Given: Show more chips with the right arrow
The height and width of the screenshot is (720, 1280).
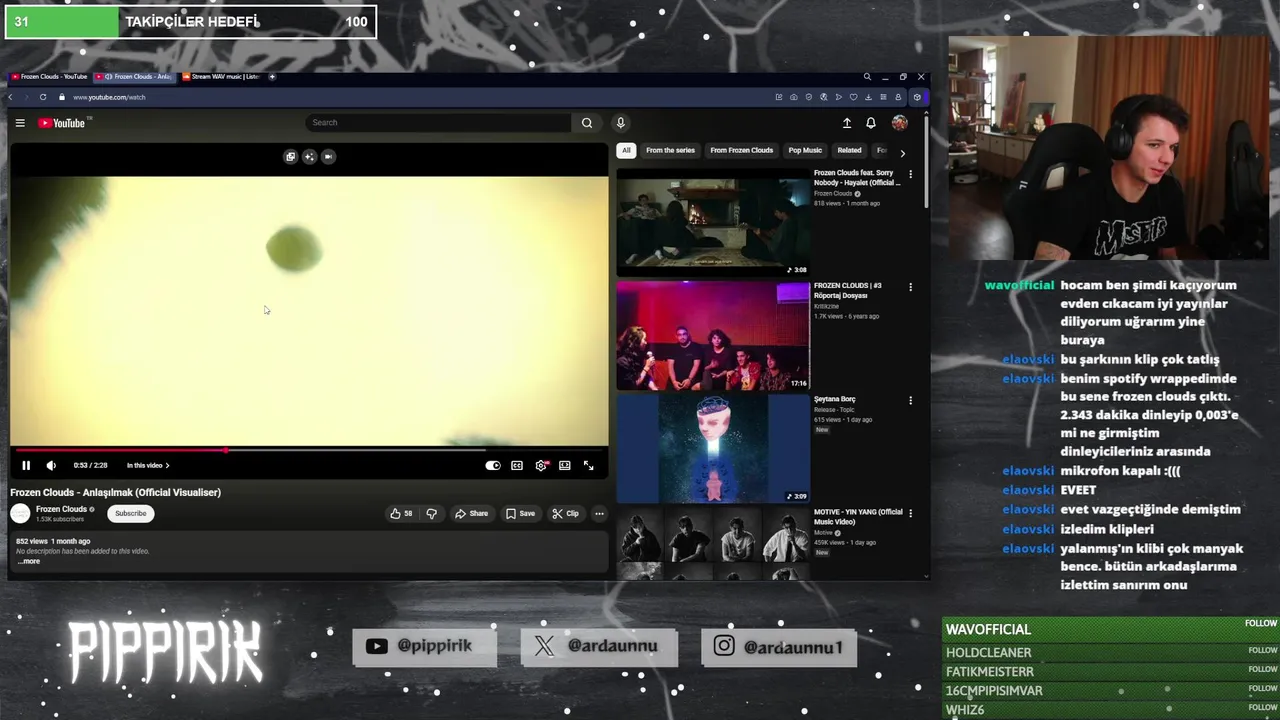Looking at the screenshot, I should point(902,153).
